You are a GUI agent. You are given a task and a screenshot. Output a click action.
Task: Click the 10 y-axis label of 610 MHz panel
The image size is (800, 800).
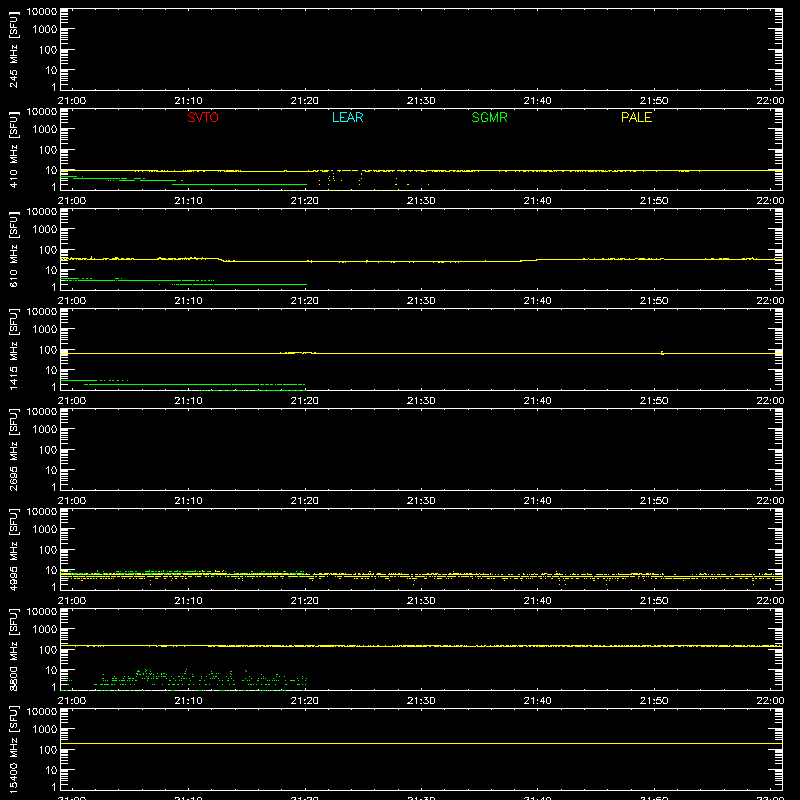click(51, 270)
